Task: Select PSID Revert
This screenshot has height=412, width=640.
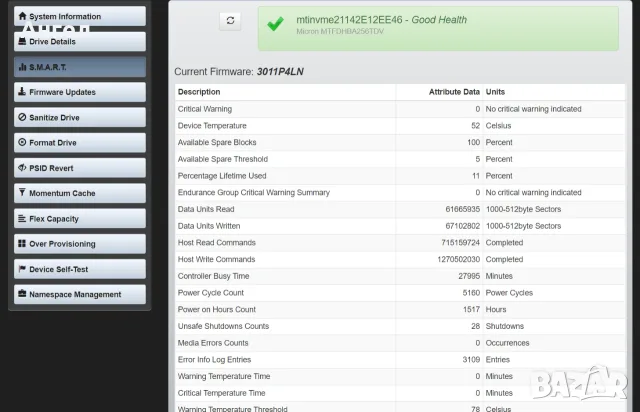Action: [80, 168]
